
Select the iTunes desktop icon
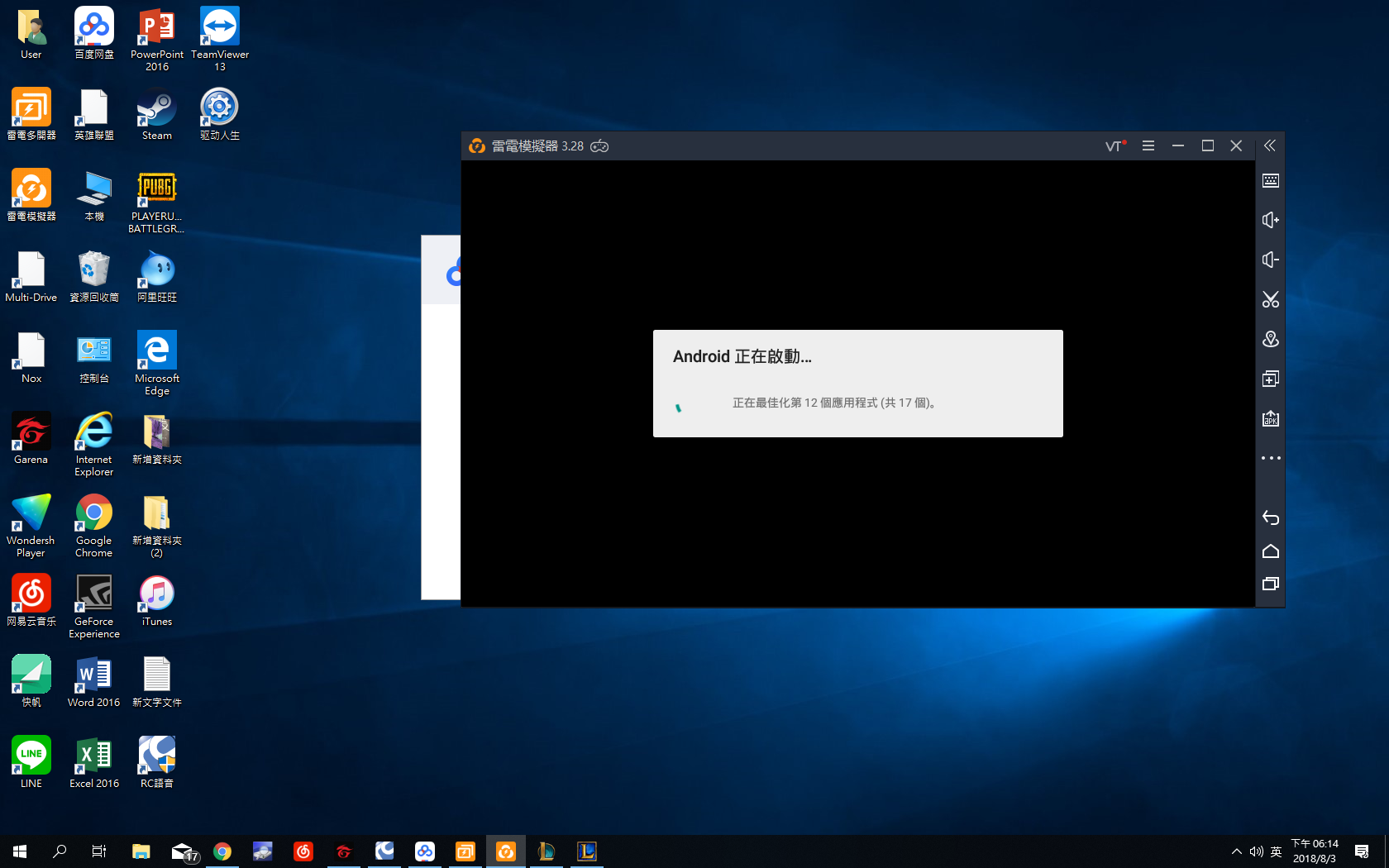[x=157, y=600]
